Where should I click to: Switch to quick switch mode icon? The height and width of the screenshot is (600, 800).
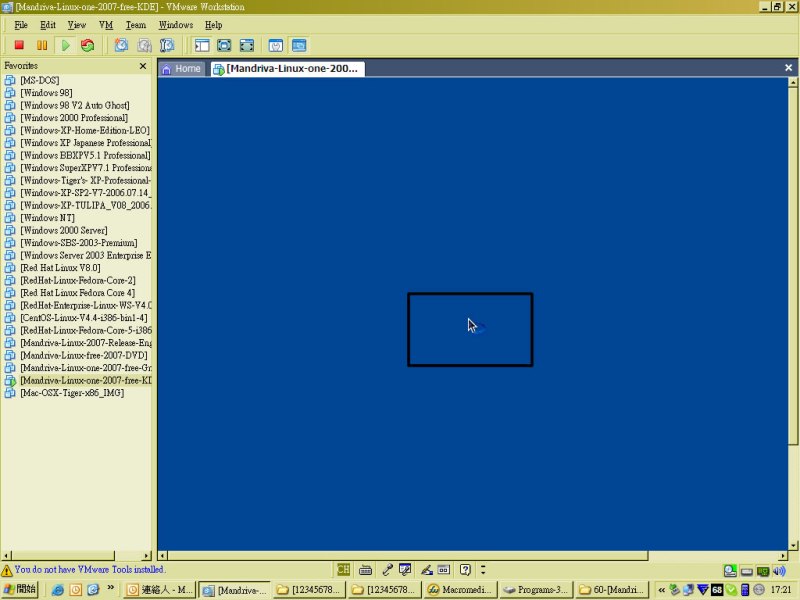[224, 45]
